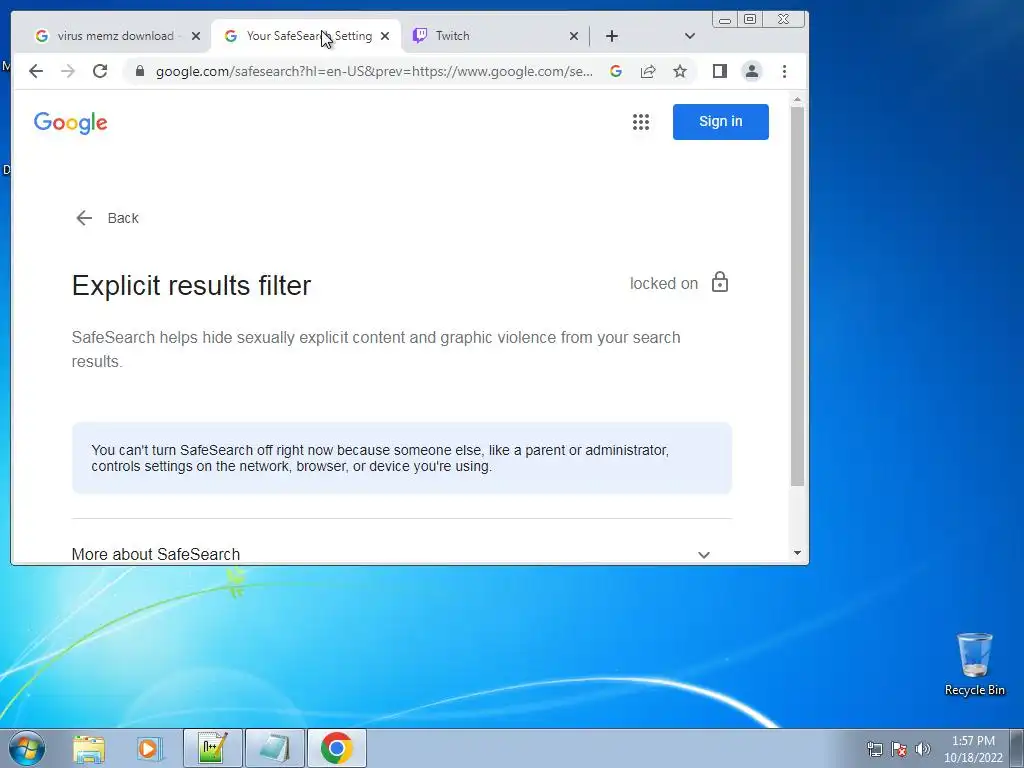Open Action Center flag icon
The image size is (1024, 768).
899,749
